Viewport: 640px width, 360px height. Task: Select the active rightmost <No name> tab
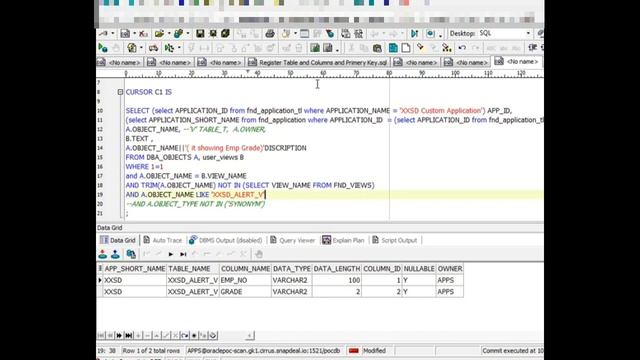518,62
